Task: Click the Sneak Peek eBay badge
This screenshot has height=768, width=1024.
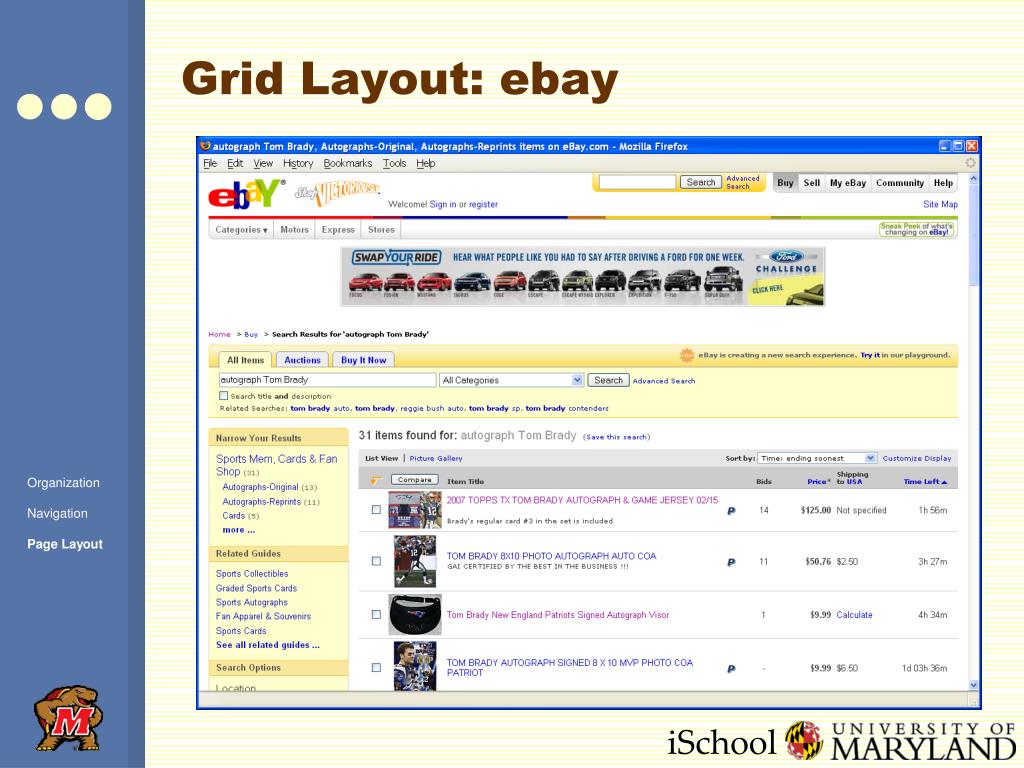Action: coord(916,229)
